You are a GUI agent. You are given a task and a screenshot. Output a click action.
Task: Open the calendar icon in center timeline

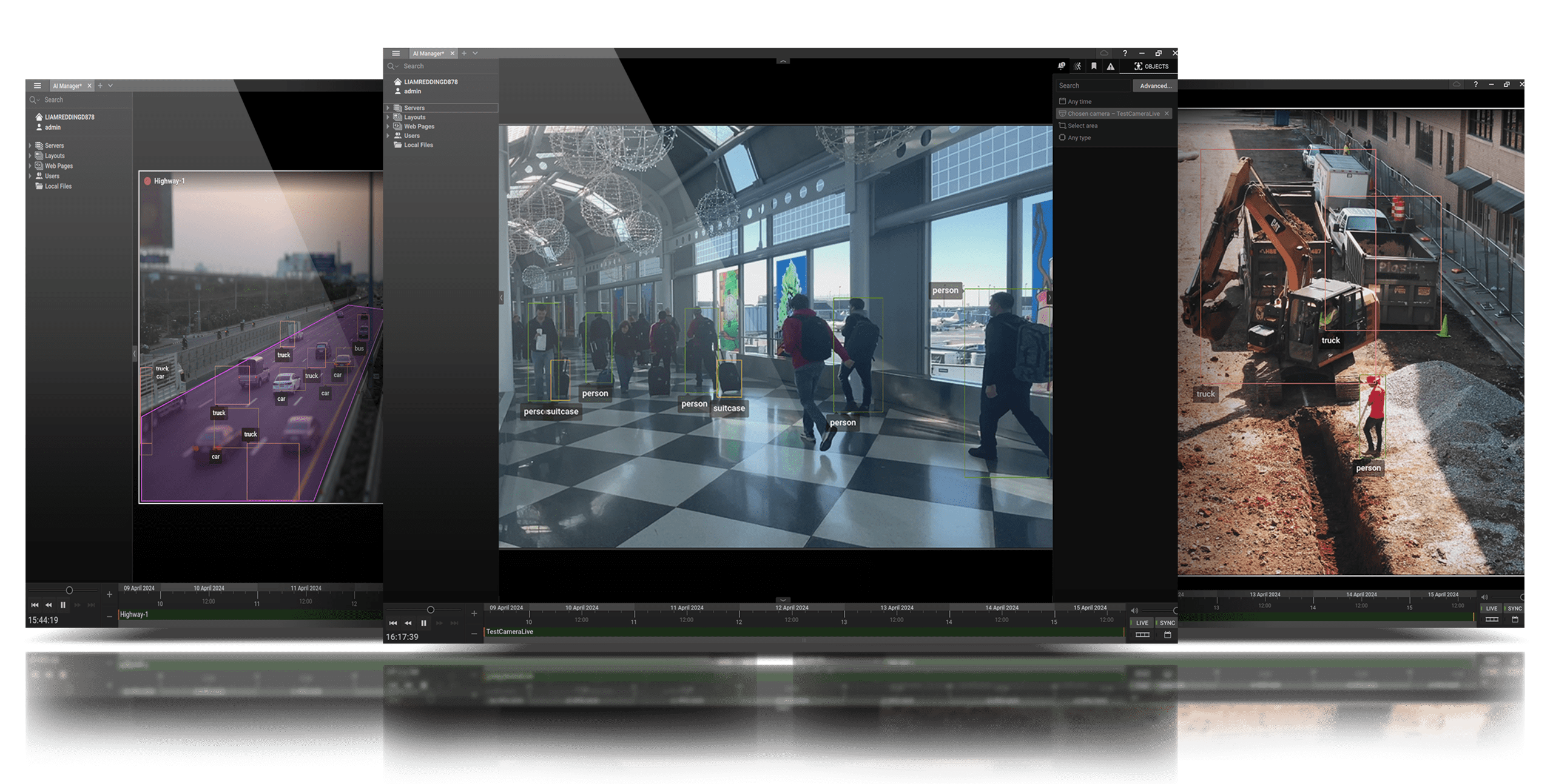(1167, 635)
